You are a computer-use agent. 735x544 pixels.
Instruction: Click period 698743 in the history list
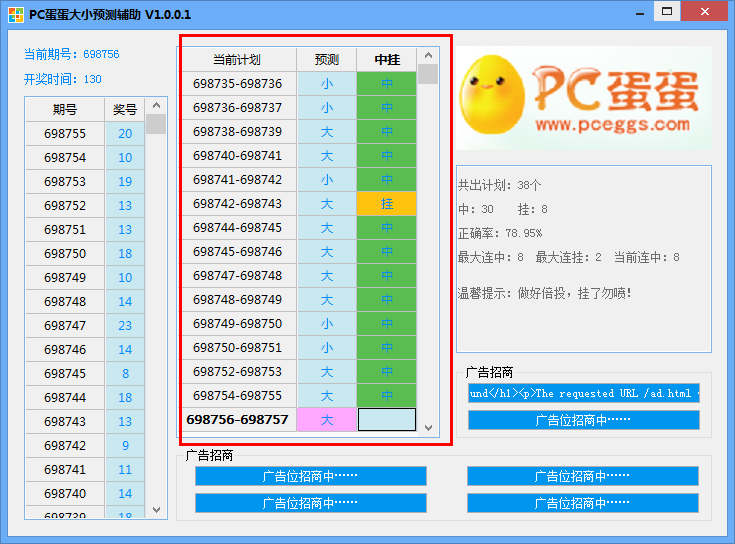[x=65, y=421]
